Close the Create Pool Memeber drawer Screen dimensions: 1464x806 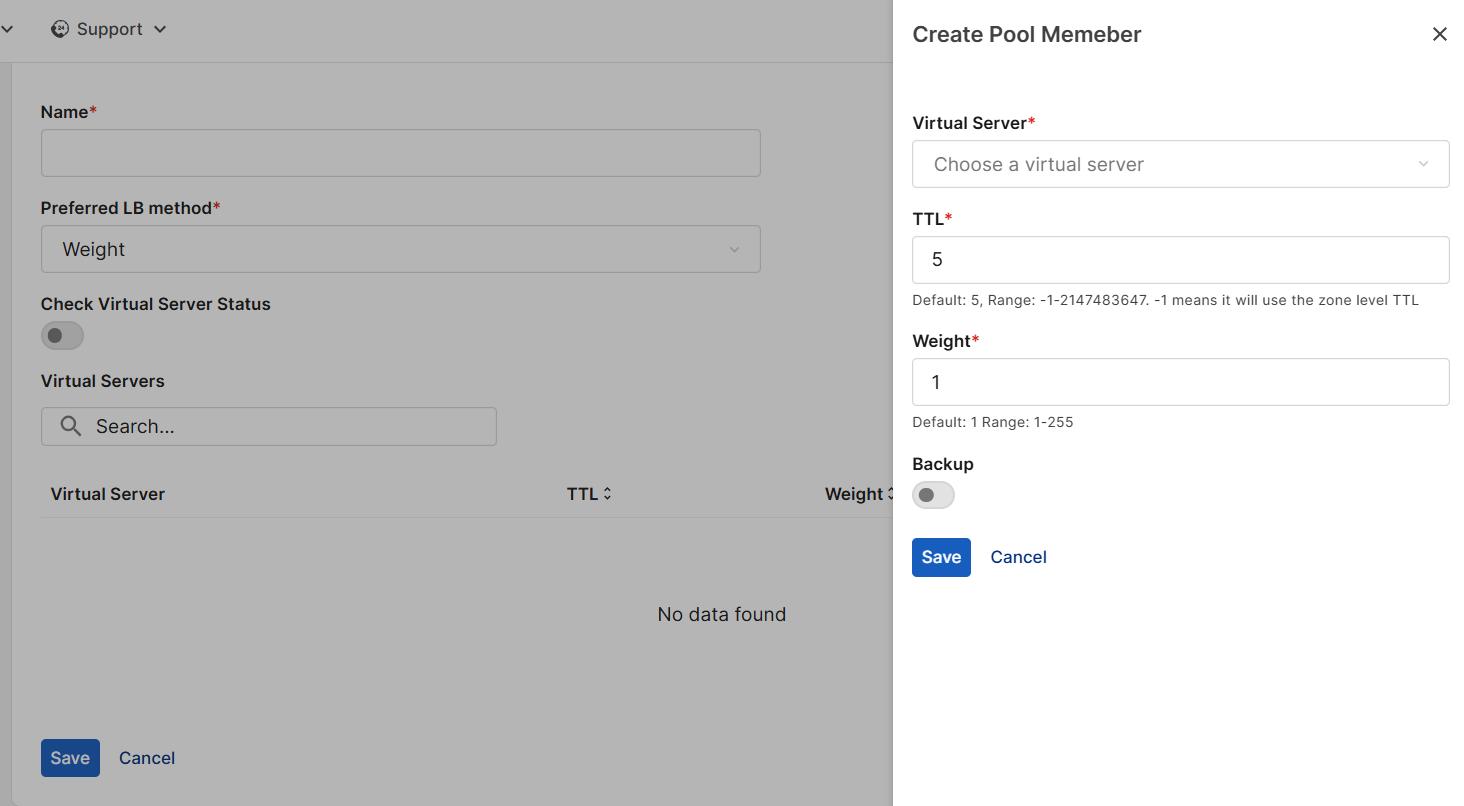click(x=1439, y=33)
